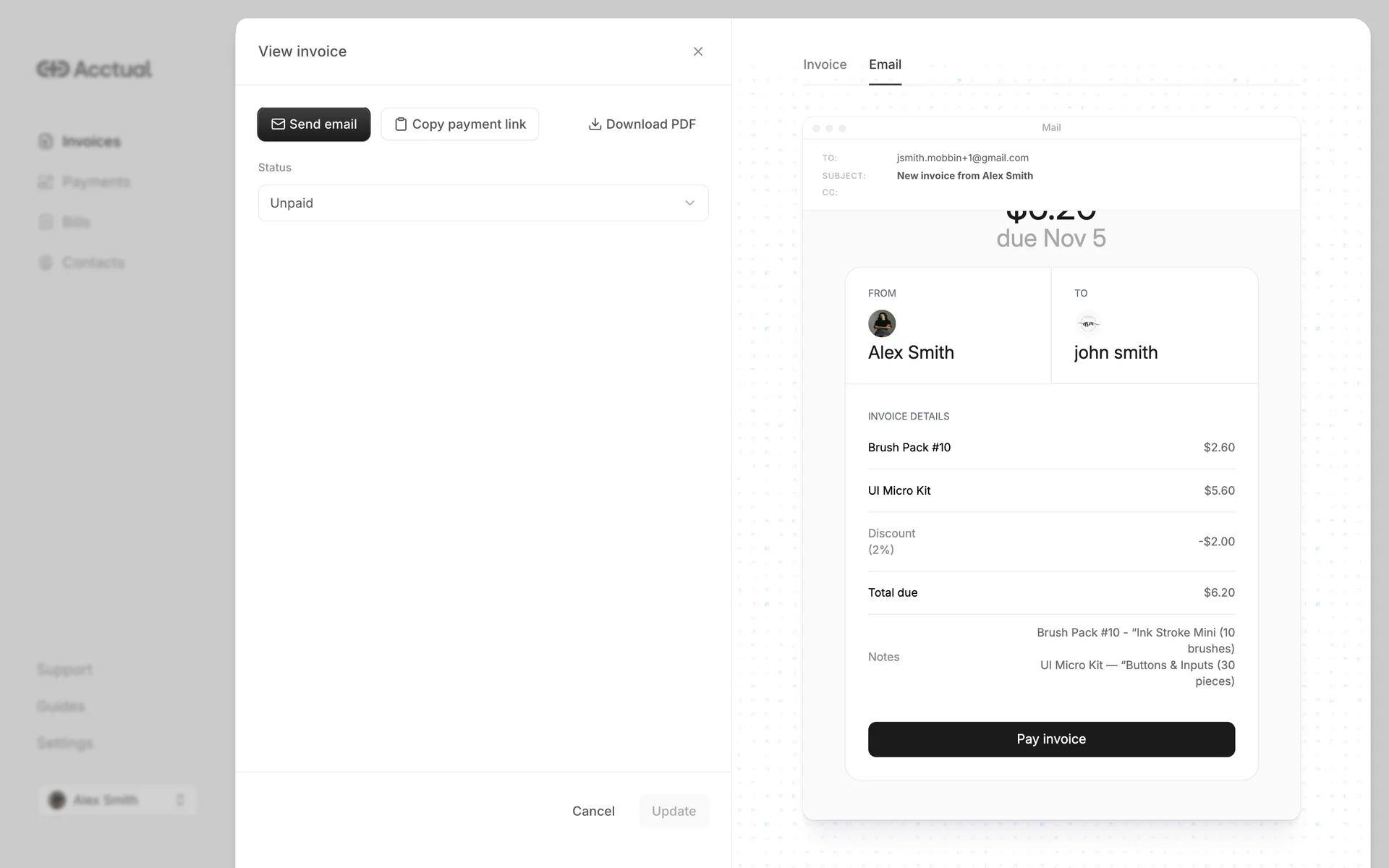Click the download arrow icon beside Download PDF
Image resolution: width=1389 pixels, height=868 pixels.
click(x=595, y=124)
